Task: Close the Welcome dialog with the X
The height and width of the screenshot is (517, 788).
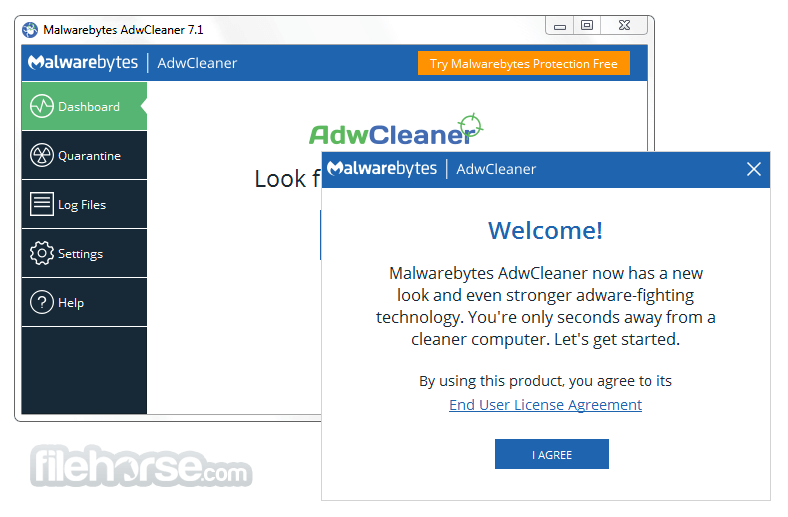Action: [x=754, y=169]
